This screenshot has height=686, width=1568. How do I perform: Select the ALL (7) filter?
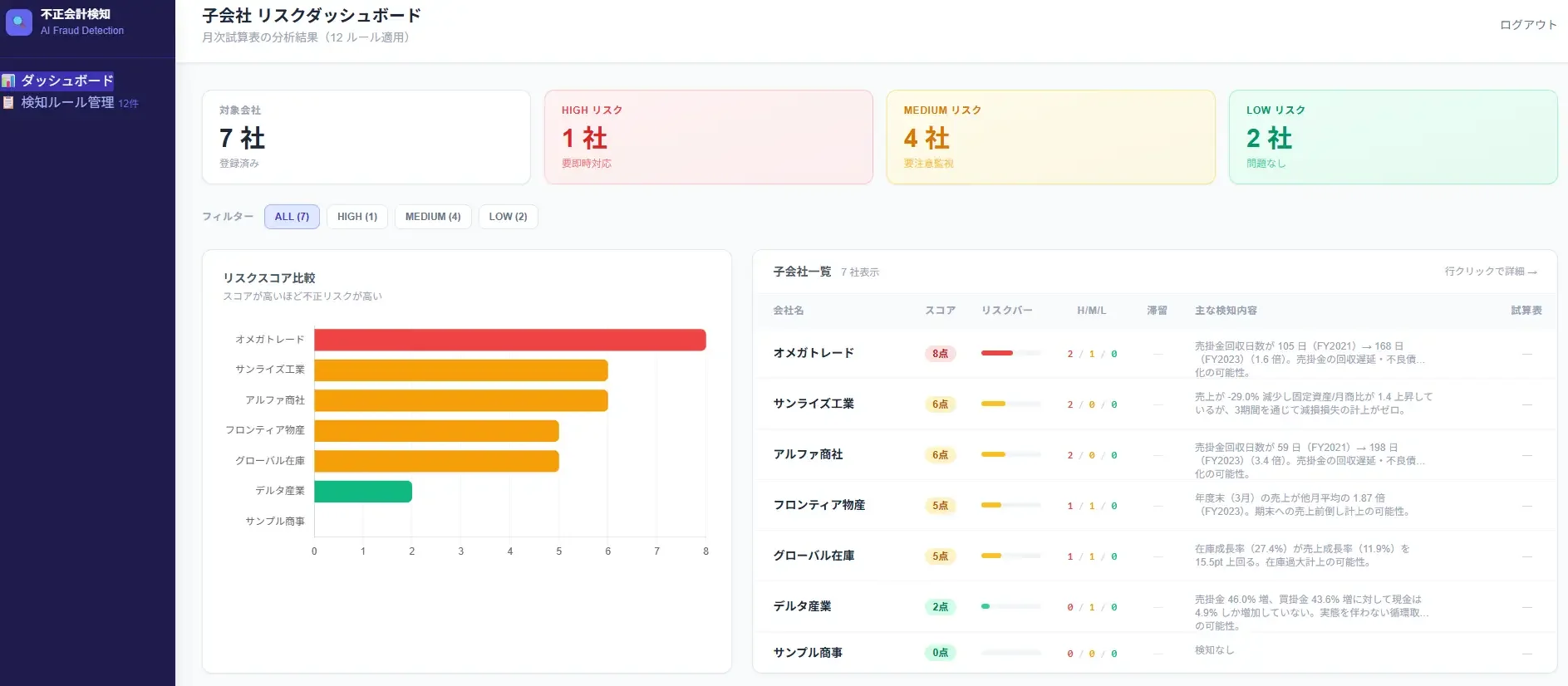point(292,217)
